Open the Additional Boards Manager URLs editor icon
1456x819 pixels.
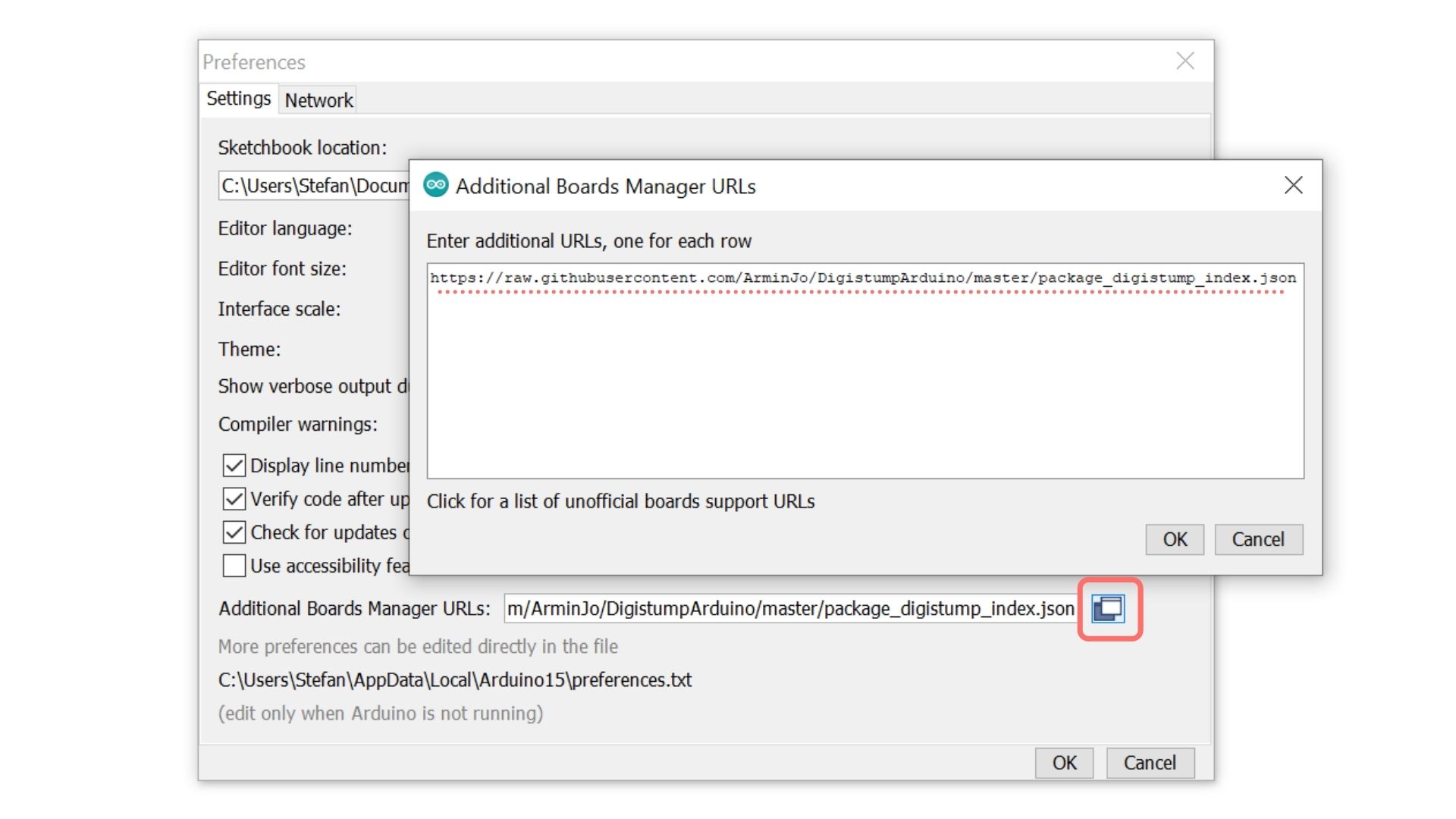point(1108,609)
